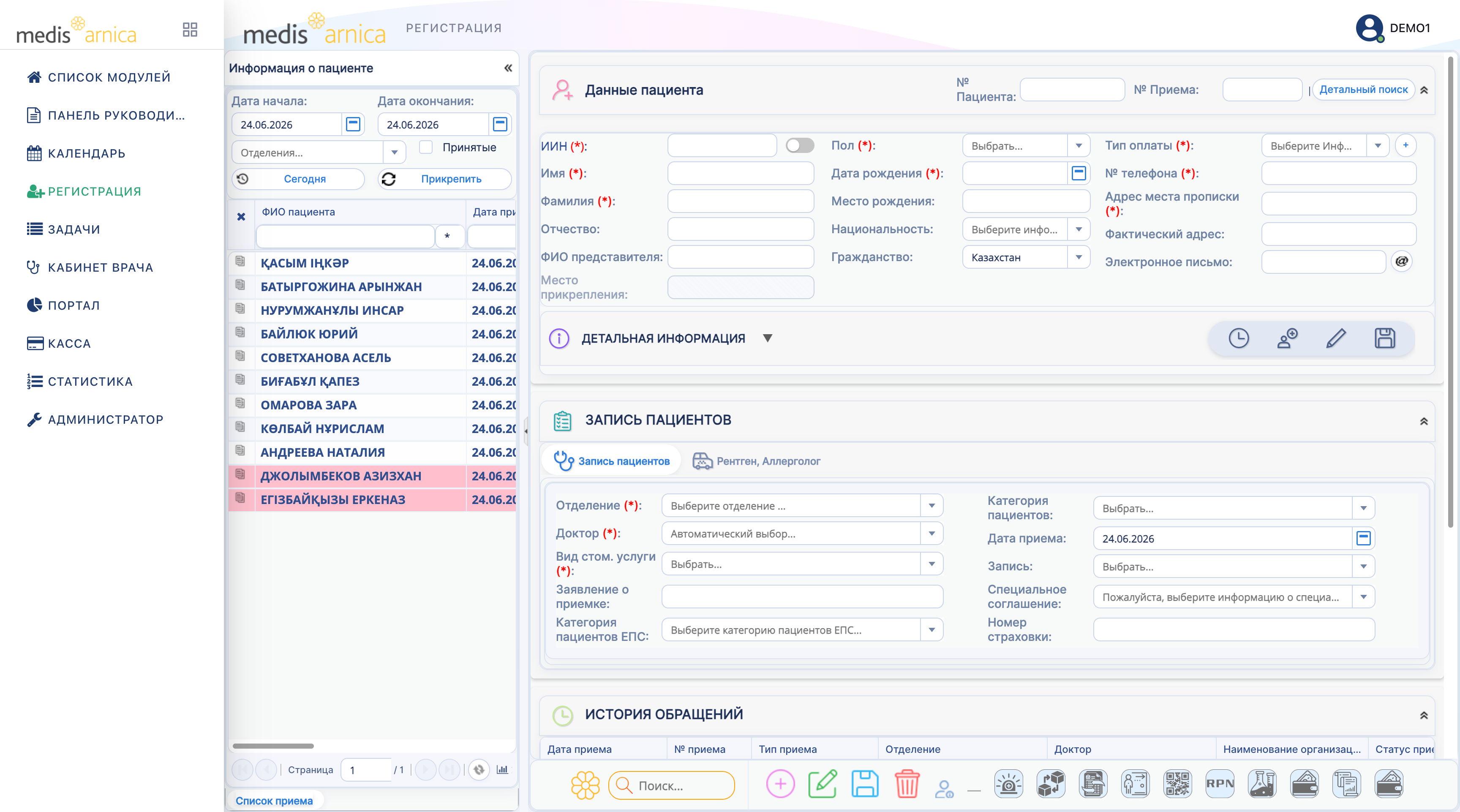This screenshot has height=812, width=1460.
Task: Click the laboratory flasks icon
Action: [x=1262, y=784]
